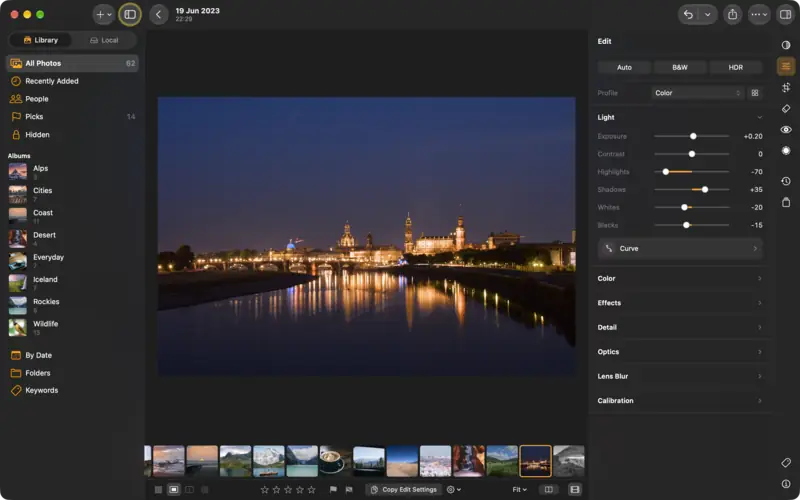
Task: Expand the Effects section
Action: click(x=680, y=303)
